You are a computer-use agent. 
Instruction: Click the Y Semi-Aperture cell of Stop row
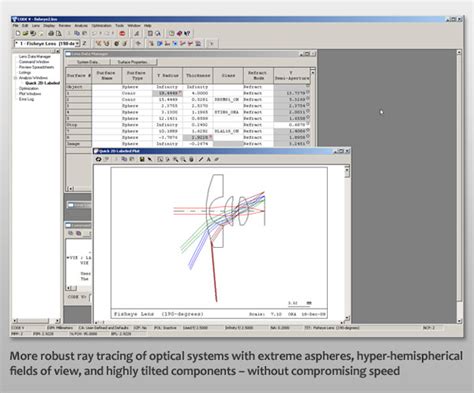292,125
